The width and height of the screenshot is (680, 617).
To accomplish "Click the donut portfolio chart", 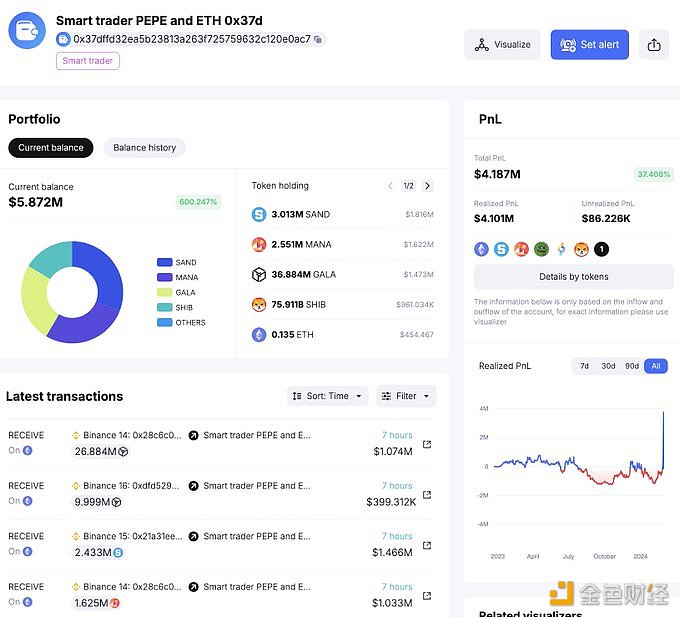I will (x=72, y=292).
